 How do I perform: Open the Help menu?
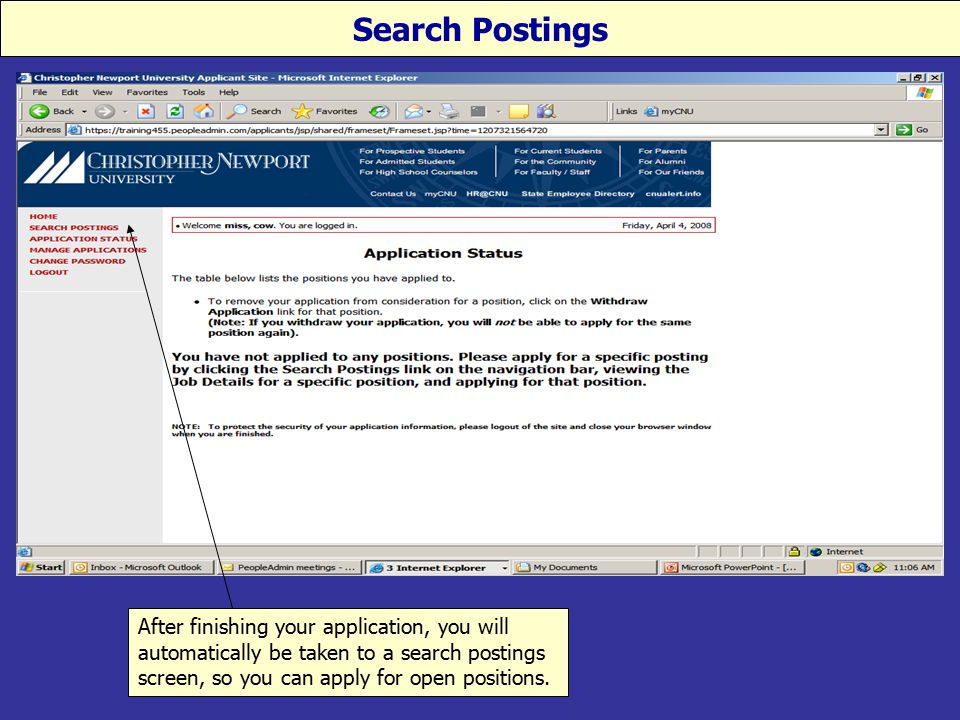[229, 92]
